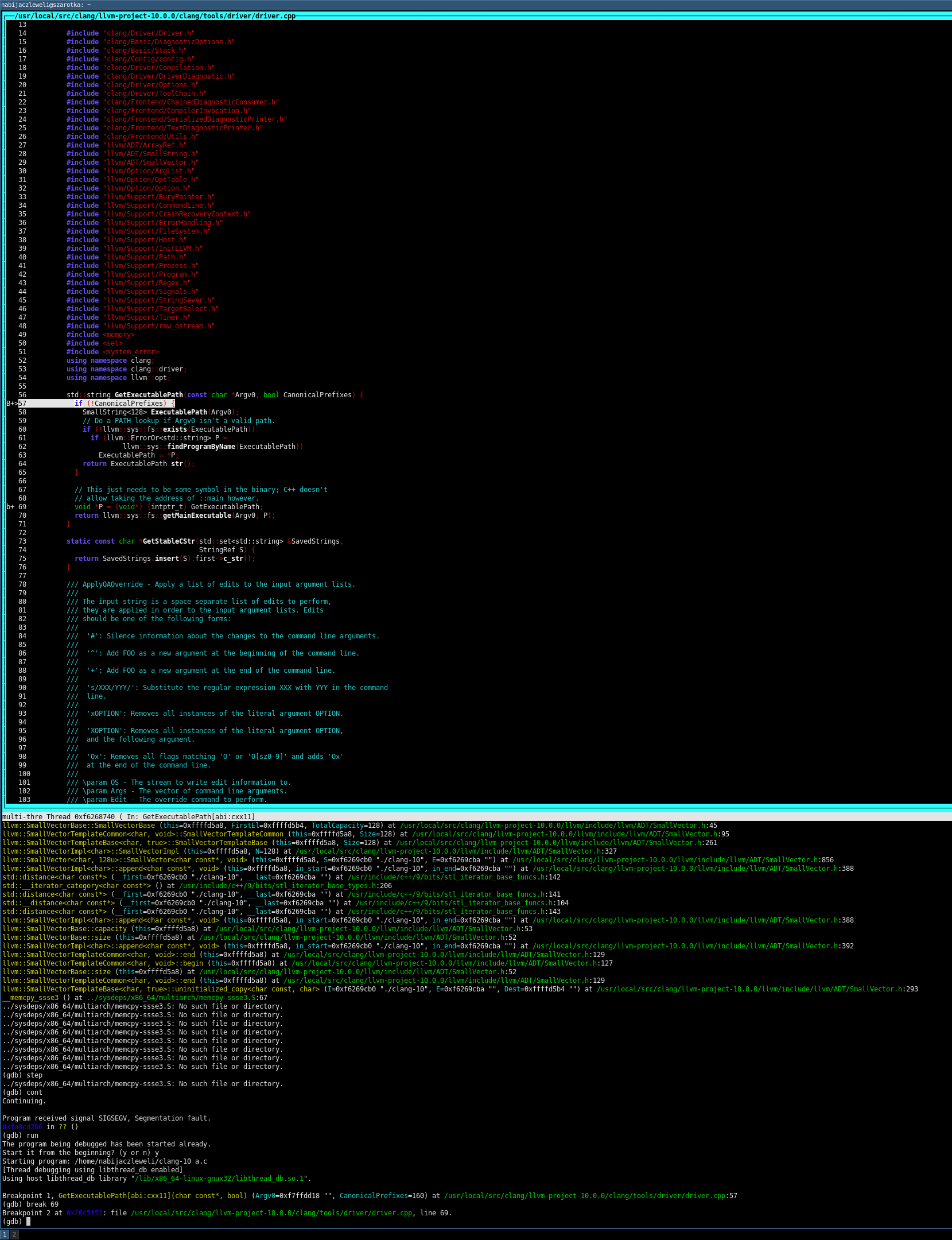Click the thread status bar showing GetExecutablePath[abi:cxx11]
Image resolution: width=952 pixels, height=1240 pixels.
point(129,816)
